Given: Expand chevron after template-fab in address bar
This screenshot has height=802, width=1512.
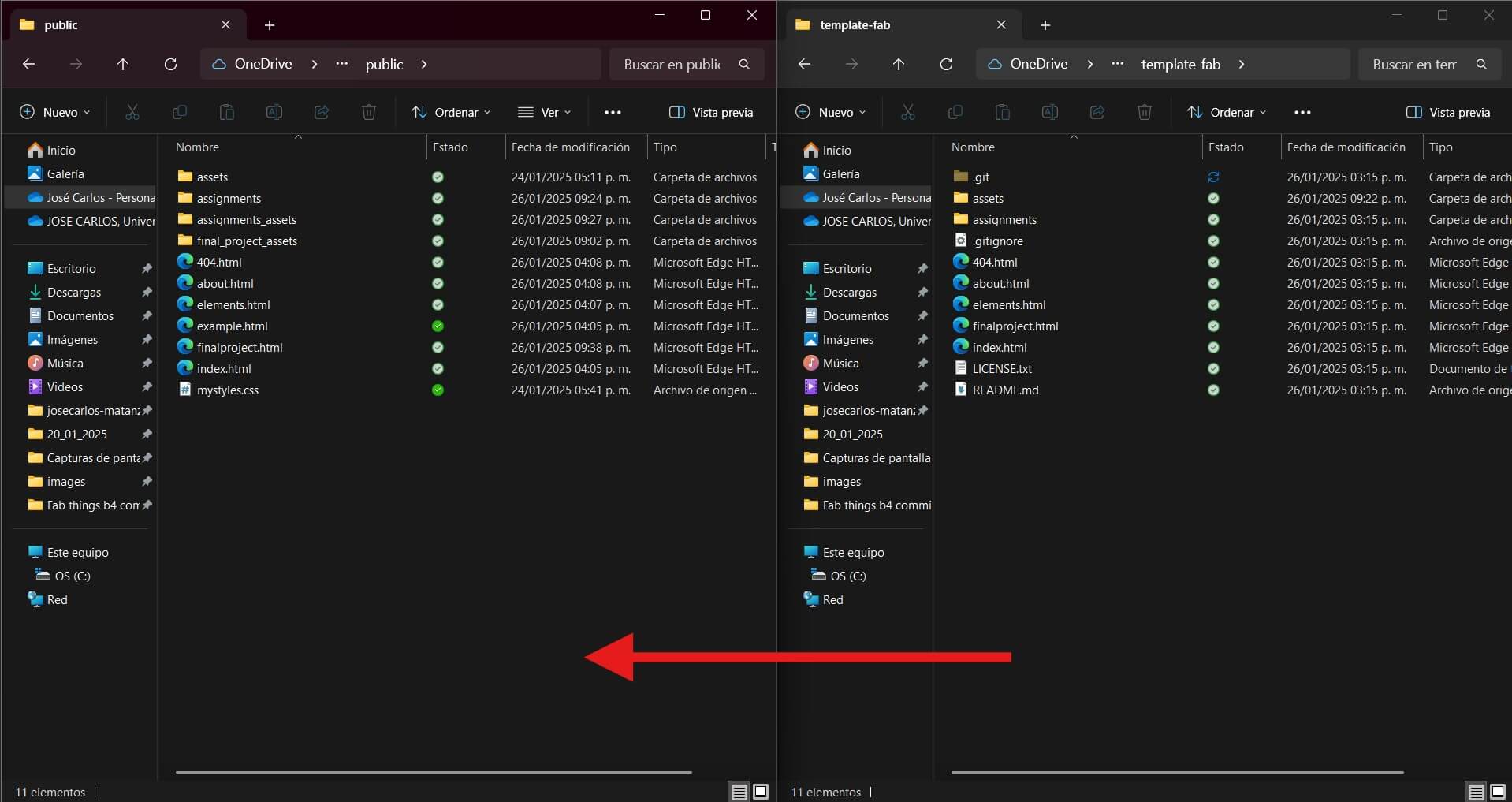Looking at the screenshot, I should 1242,64.
